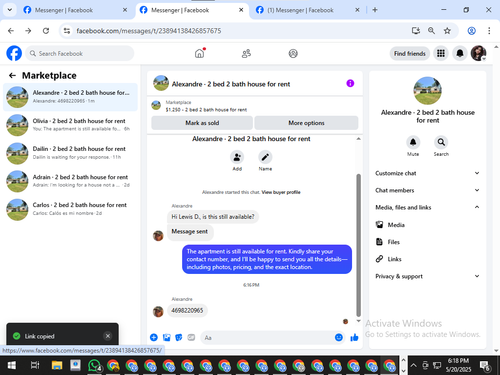Viewport: 500px width, 375px height.
Task: Open the Facebook menu grid icon
Action: click(x=441, y=53)
